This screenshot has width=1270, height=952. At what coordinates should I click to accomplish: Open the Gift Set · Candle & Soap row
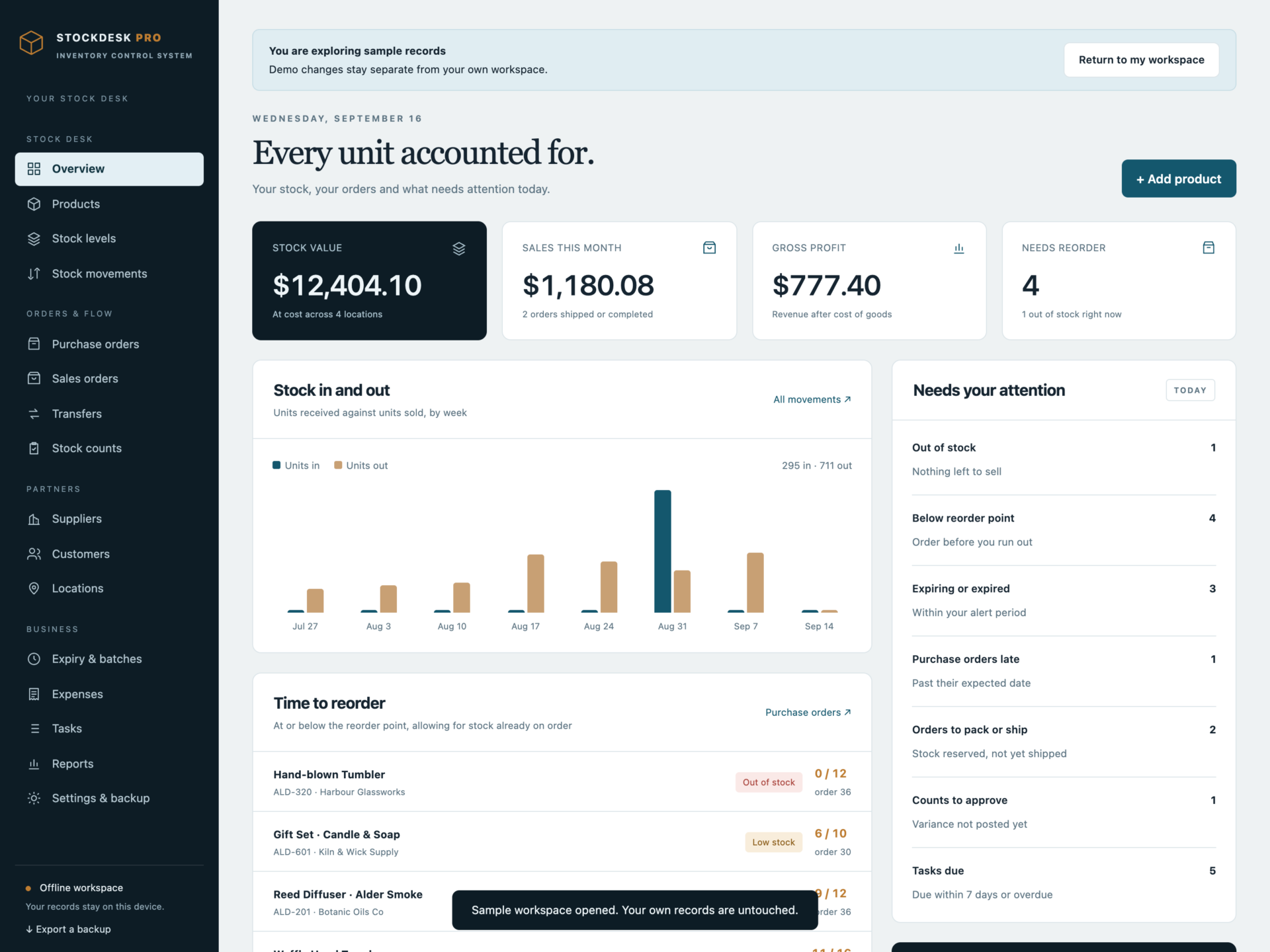tap(562, 842)
